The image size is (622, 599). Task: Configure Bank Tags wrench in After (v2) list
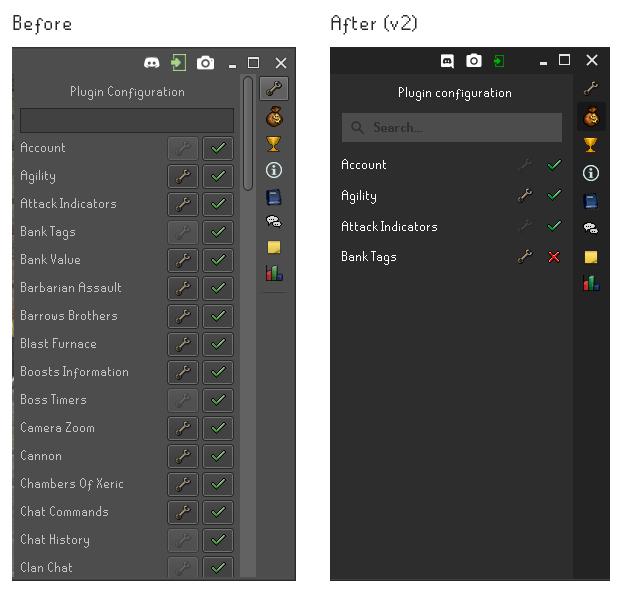(525, 257)
